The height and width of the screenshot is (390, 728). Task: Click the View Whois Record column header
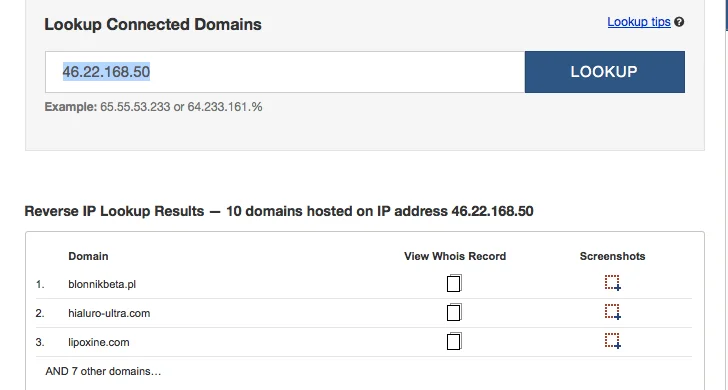[455, 256]
